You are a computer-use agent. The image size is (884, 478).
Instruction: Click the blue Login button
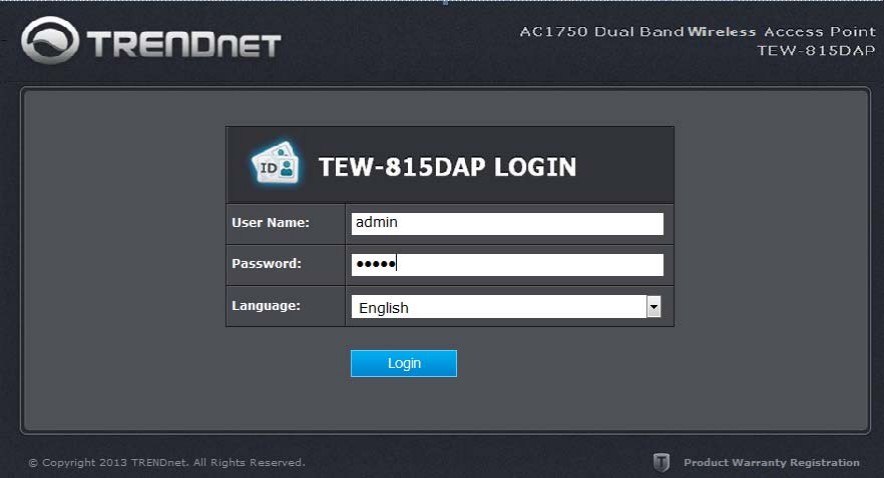tap(404, 363)
